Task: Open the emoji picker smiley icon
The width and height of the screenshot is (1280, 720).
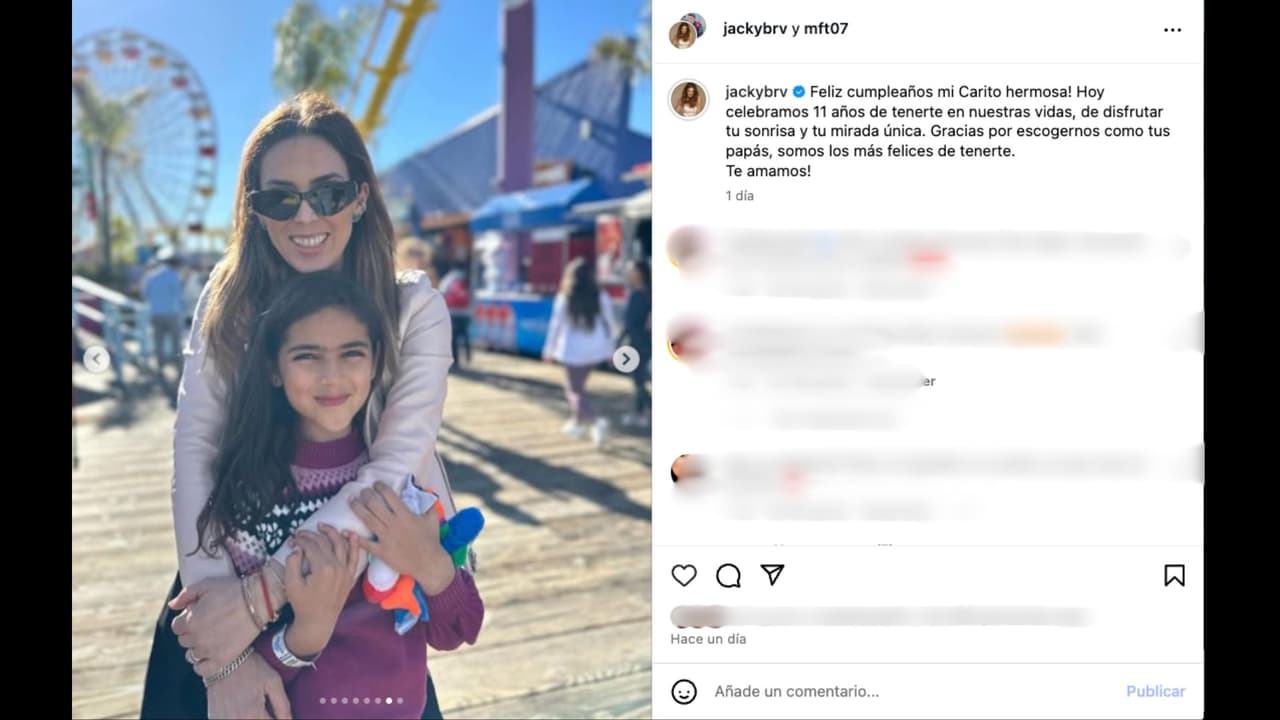Action: click(x=684, y=691)
